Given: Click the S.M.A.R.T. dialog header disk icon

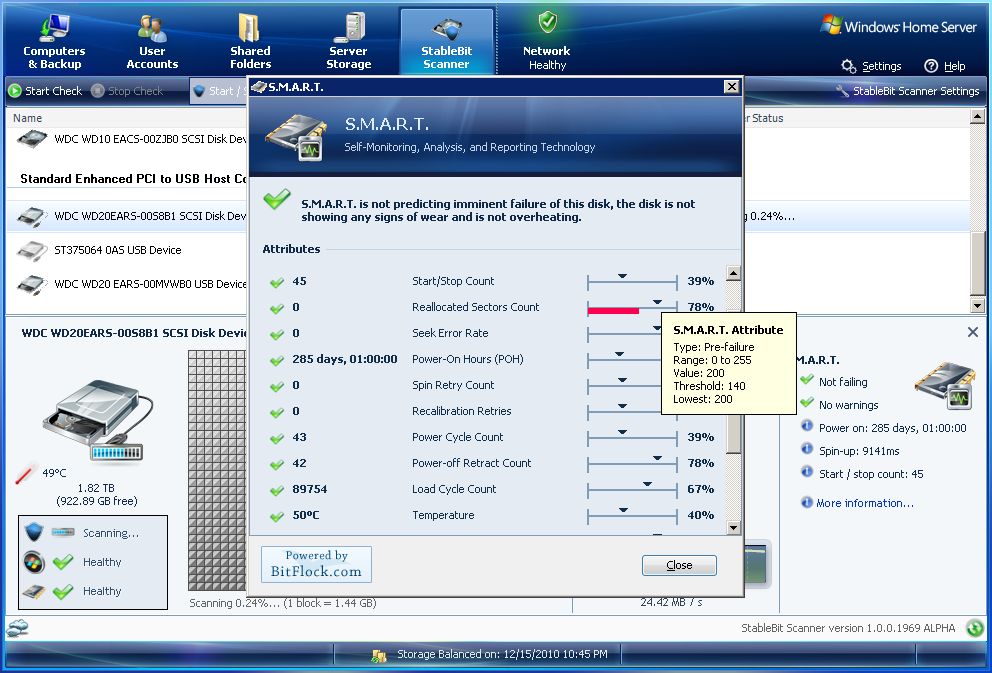Looking at the screenshot, I should click(296, 137).
